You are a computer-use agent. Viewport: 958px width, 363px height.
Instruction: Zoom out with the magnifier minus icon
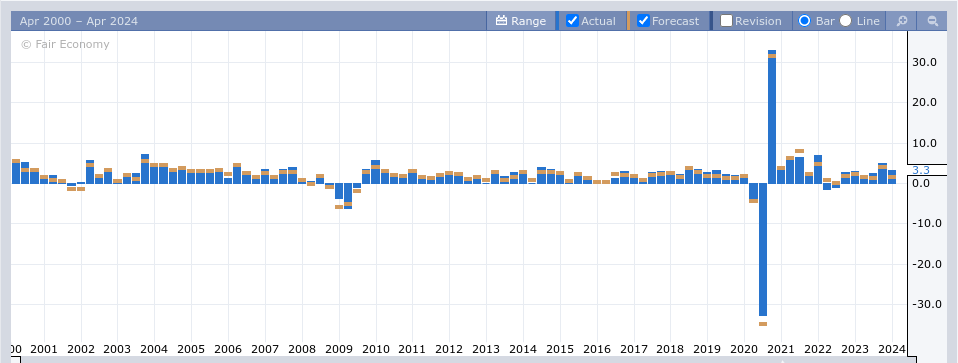932,21
